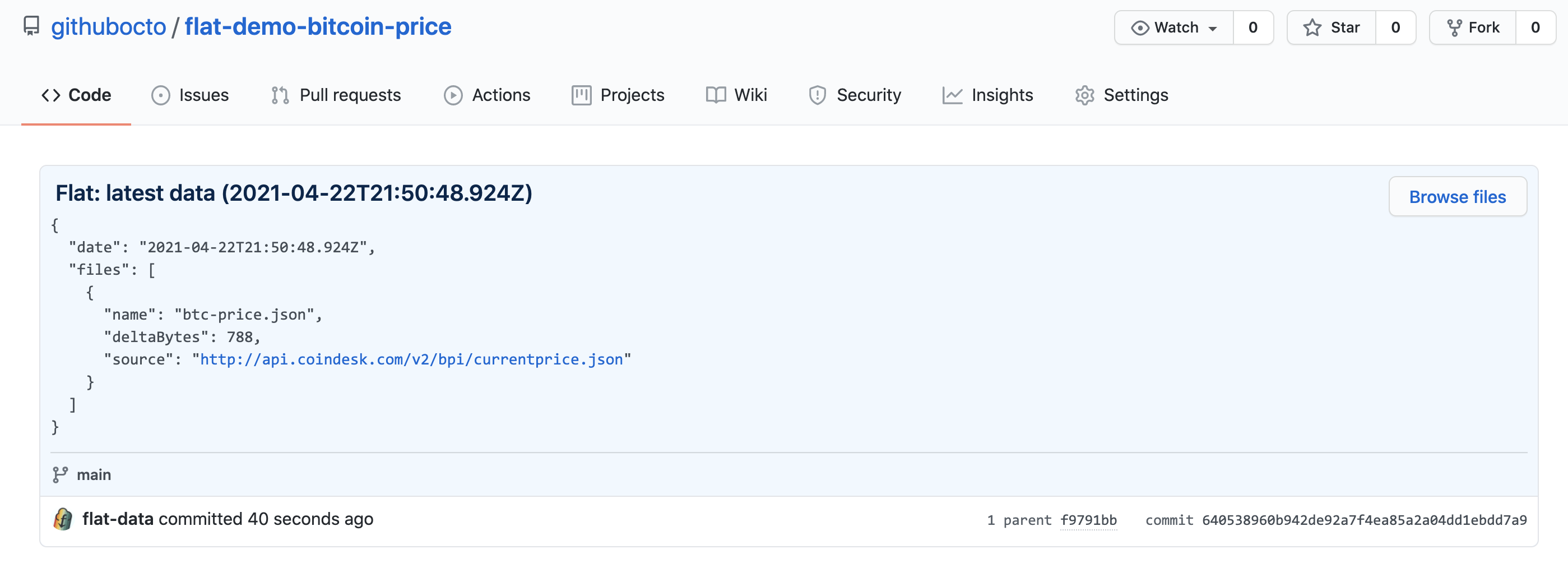The image size is (1568, 563).
Task: Click the "deltaBytes": 788 line
Action: pos(182,337)
